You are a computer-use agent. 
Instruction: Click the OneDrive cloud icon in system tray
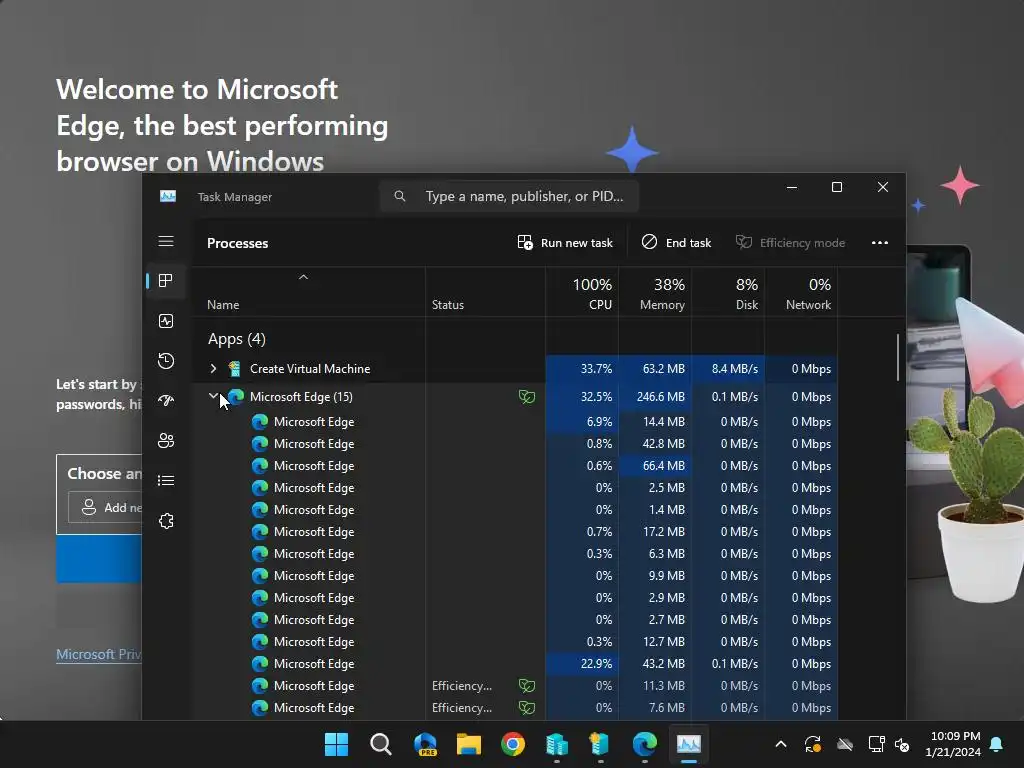click(x=845, y=744)
